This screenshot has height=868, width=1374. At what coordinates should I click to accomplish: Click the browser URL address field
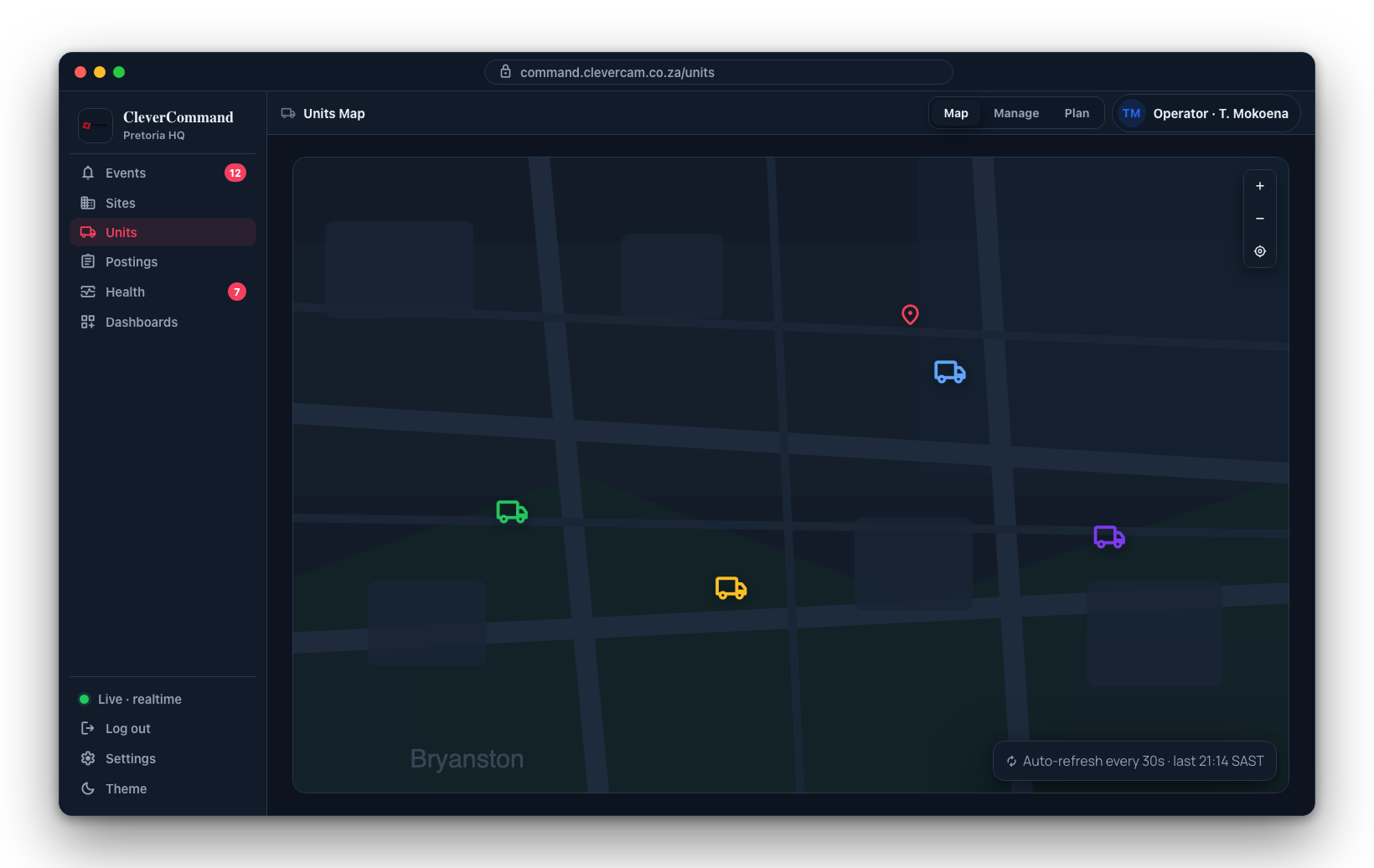[x=719, y=72]
